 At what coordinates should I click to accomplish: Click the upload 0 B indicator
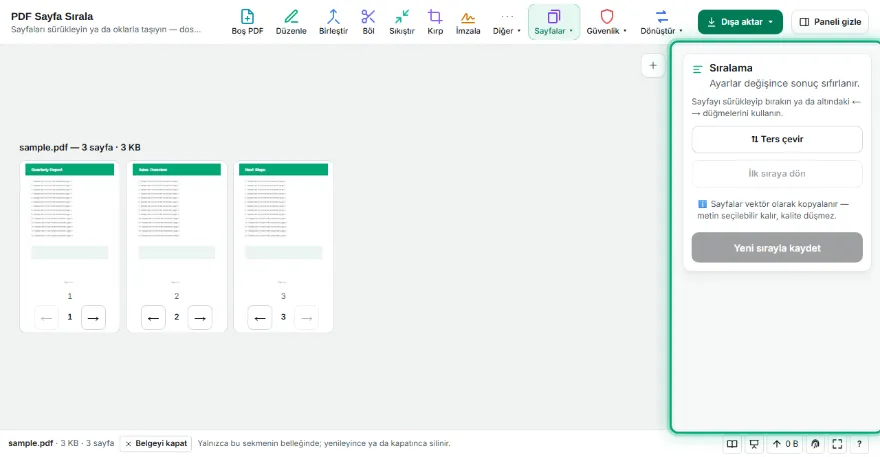[x=785, y=444]
